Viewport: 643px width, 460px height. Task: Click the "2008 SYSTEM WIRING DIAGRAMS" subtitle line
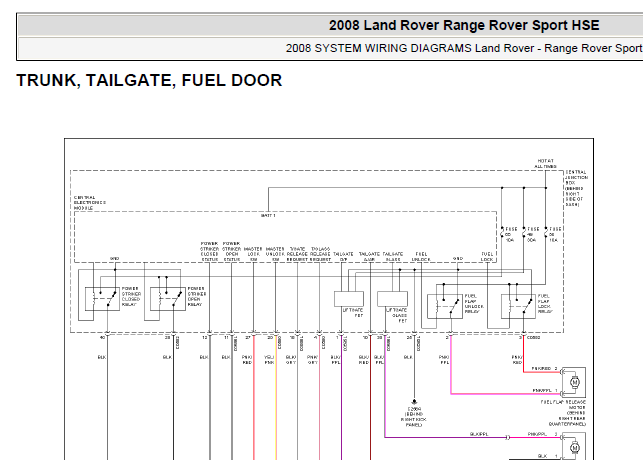click(x=464, y=48)
